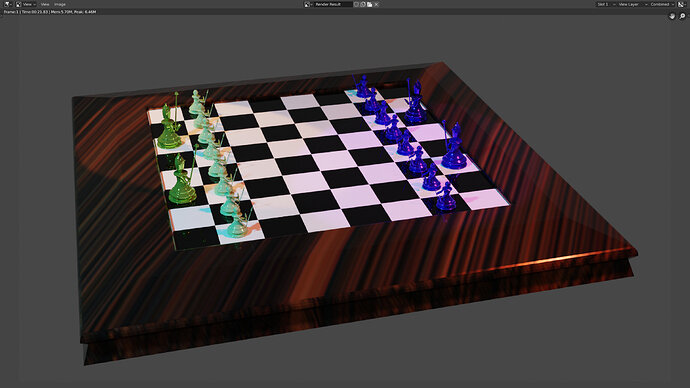
Task: Open the Combined render pass dropdown
Action: tap(662, 4)
